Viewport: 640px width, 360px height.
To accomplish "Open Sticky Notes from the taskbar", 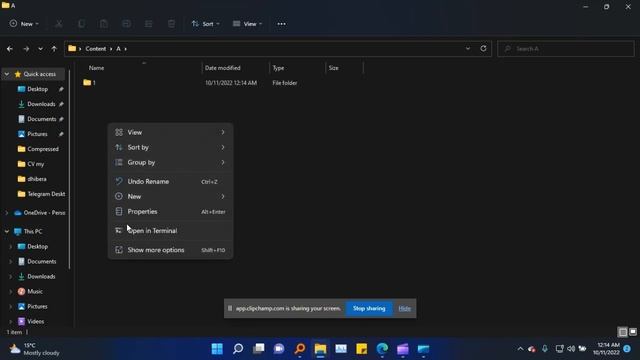I will (x=362, y=349).
